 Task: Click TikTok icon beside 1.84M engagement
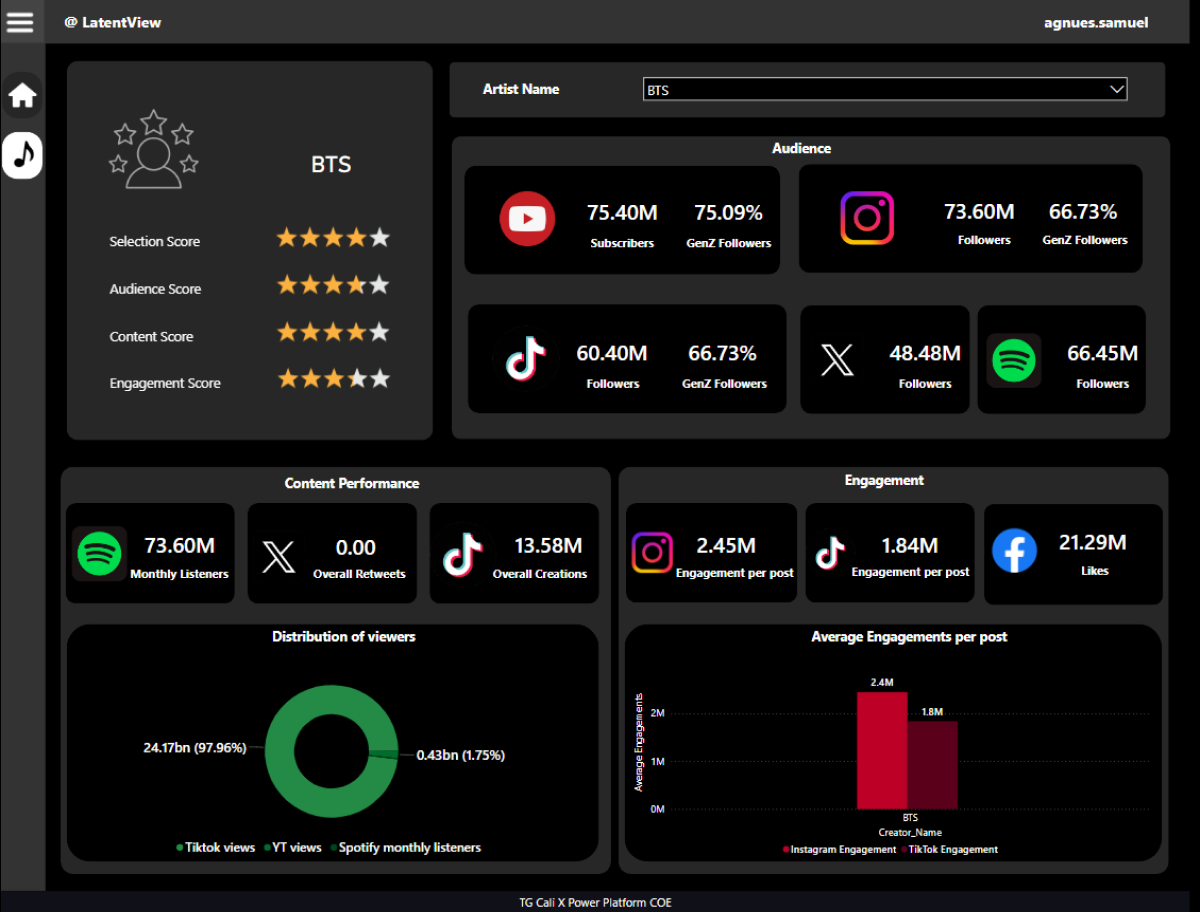(x=829, y=553)
